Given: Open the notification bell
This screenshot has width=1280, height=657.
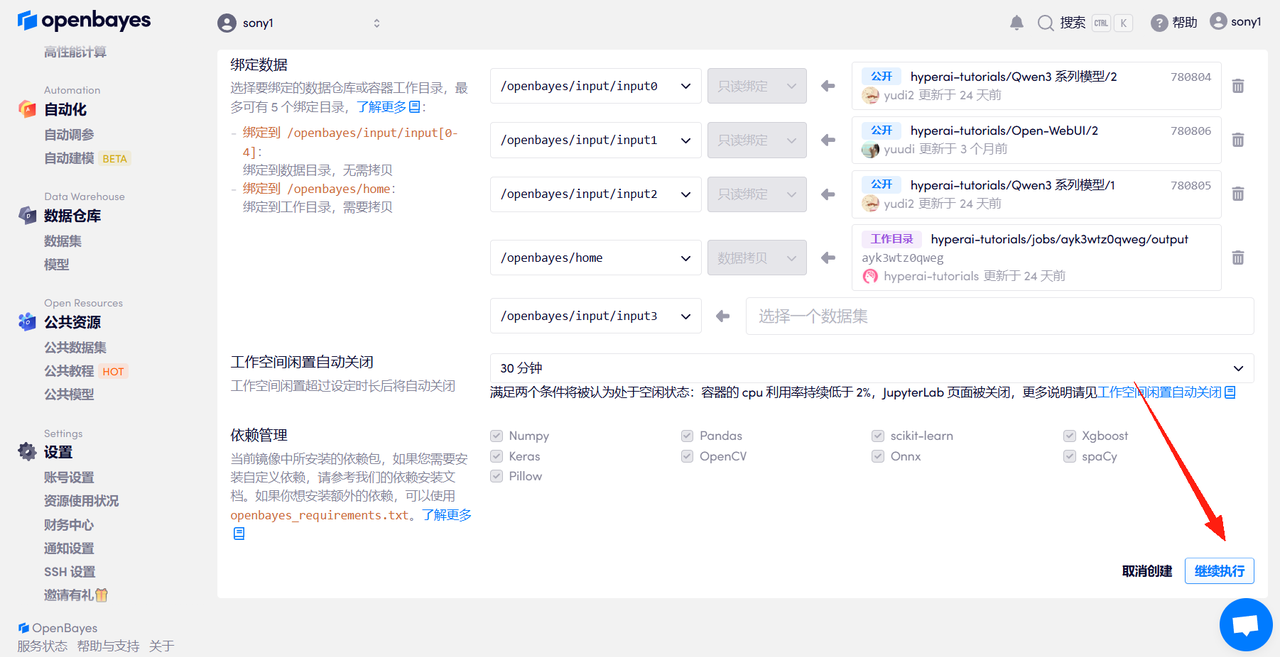Looking at the screenshot, I should coord(1016,21).
